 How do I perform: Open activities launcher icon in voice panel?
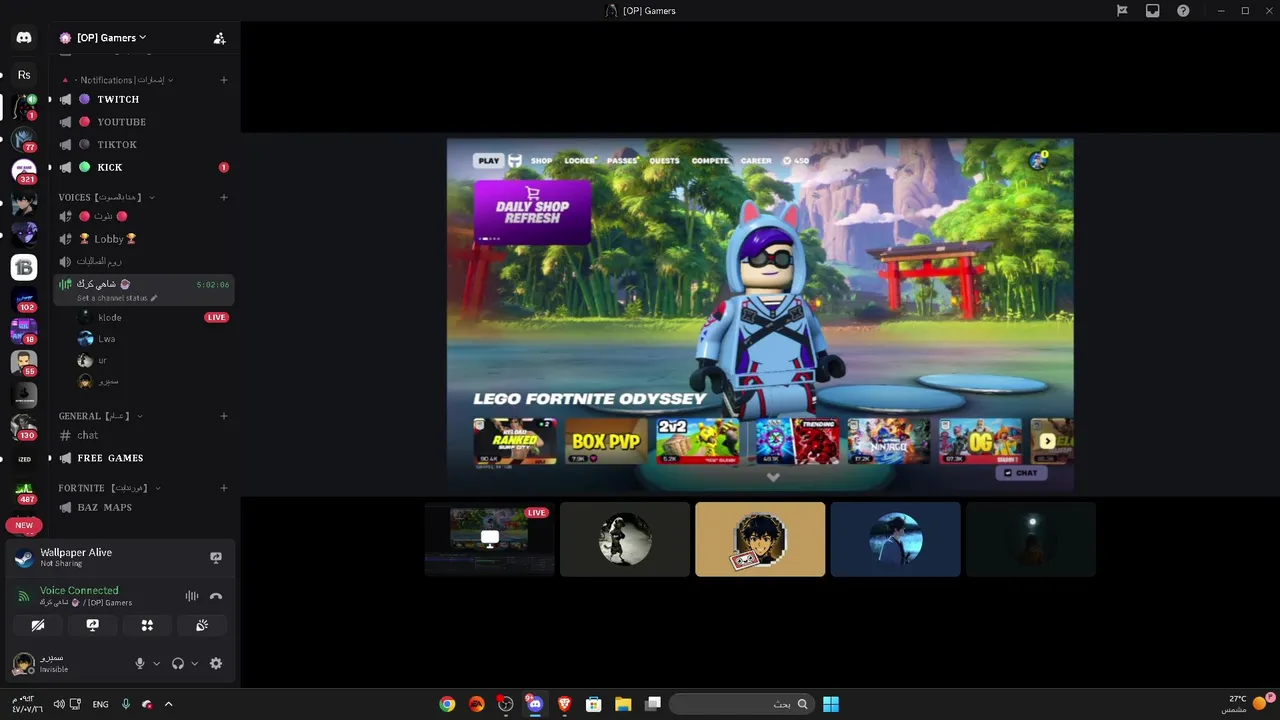[x=147, y=625]
